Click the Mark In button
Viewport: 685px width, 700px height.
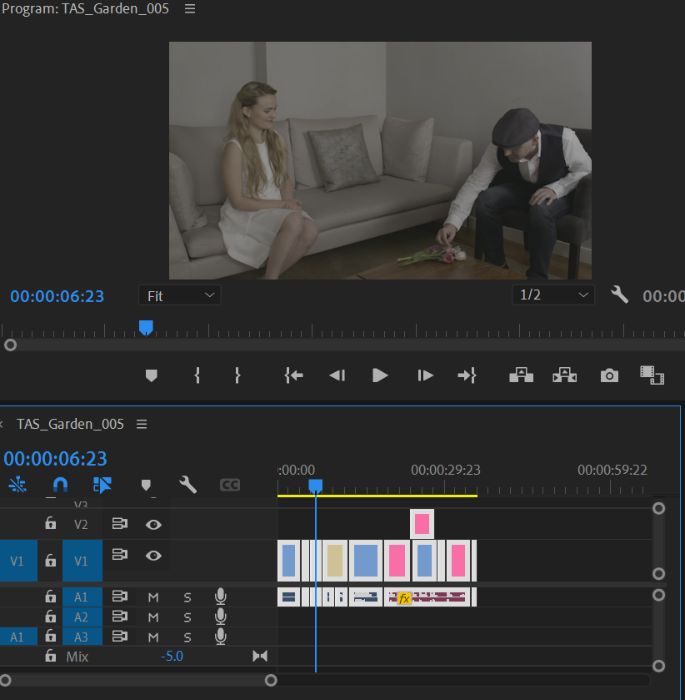(197, 375)
